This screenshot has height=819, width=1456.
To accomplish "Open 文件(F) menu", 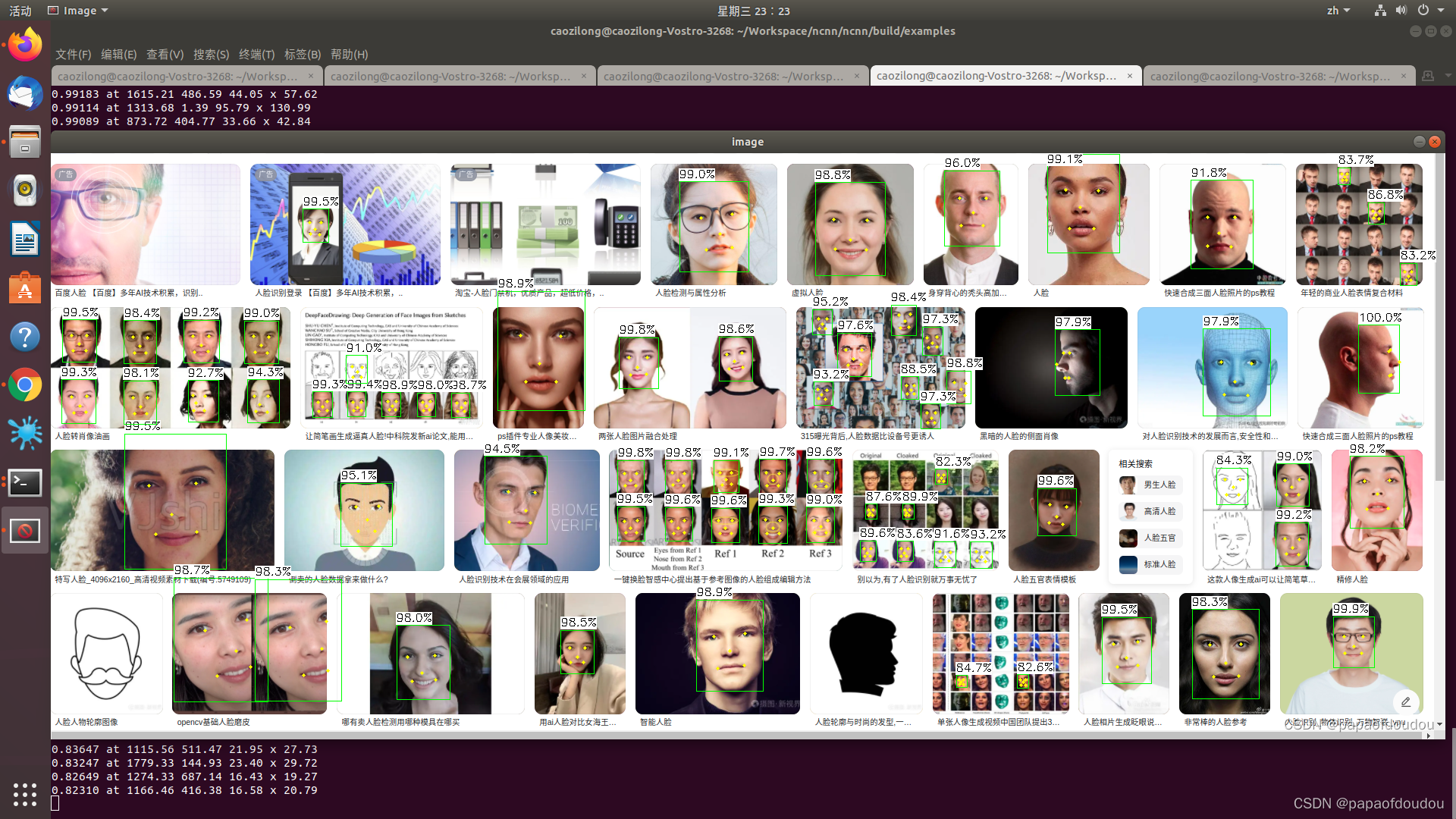I will 73,55.
